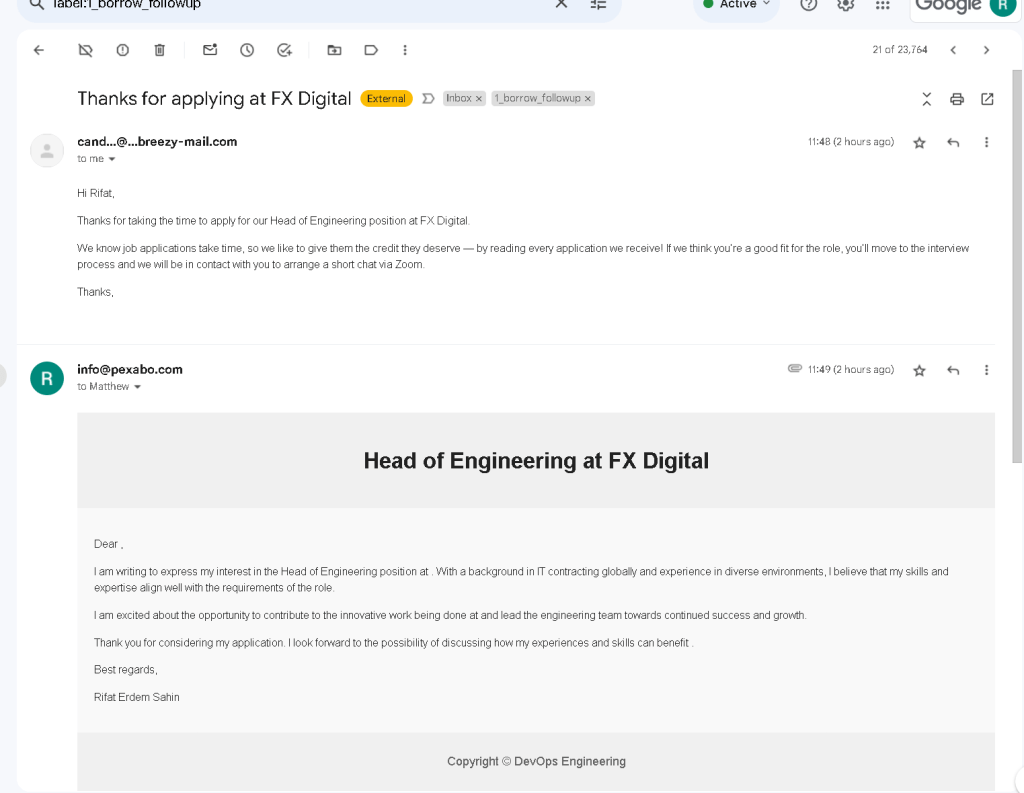Click the 'Hi Rifat,' greeting line
Image resolution: width=1024 pixels, height=793 pixels.
tap(96, 193)
